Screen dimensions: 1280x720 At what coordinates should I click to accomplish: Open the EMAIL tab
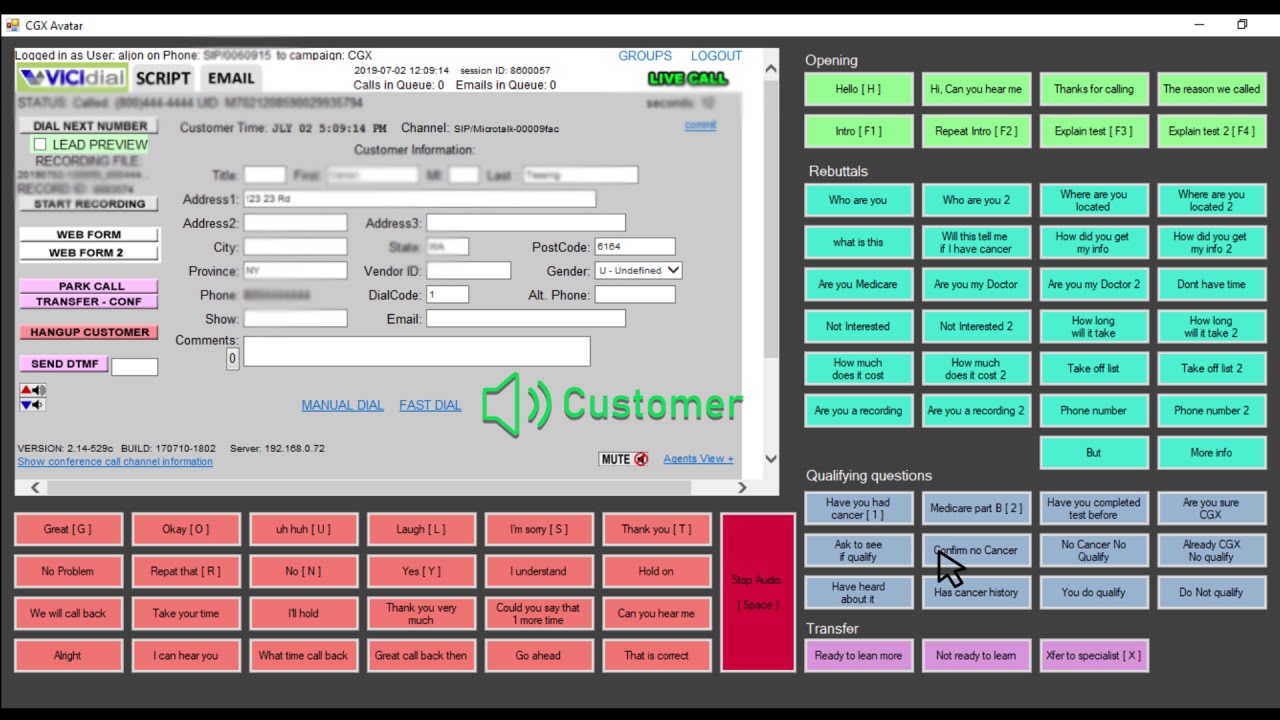coord(231,78)
